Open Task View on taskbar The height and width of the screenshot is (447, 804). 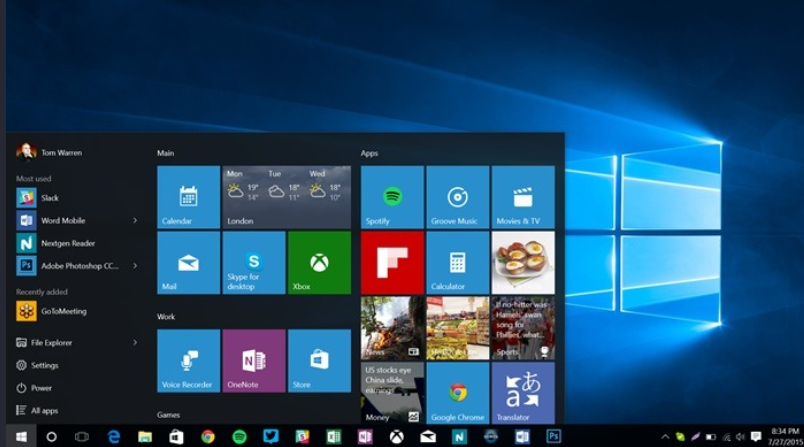tap(82, 437)
